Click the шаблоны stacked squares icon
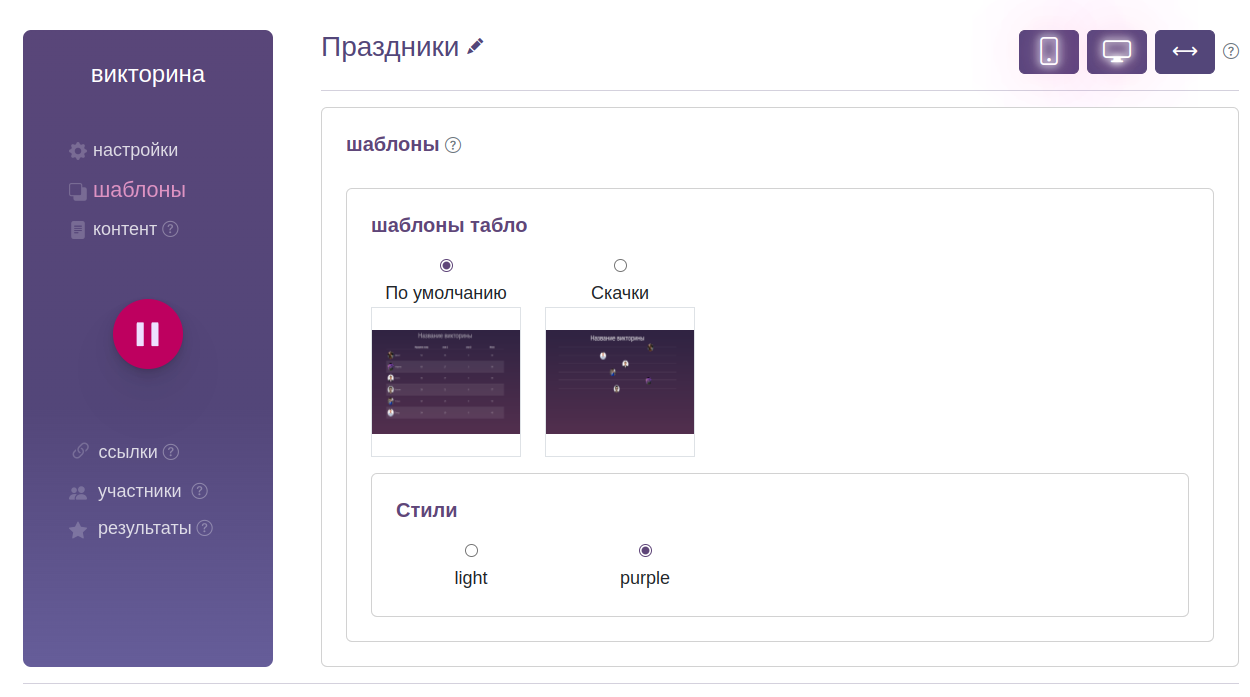The height and width of the screenshot is (697, 1250). (78, 191)
